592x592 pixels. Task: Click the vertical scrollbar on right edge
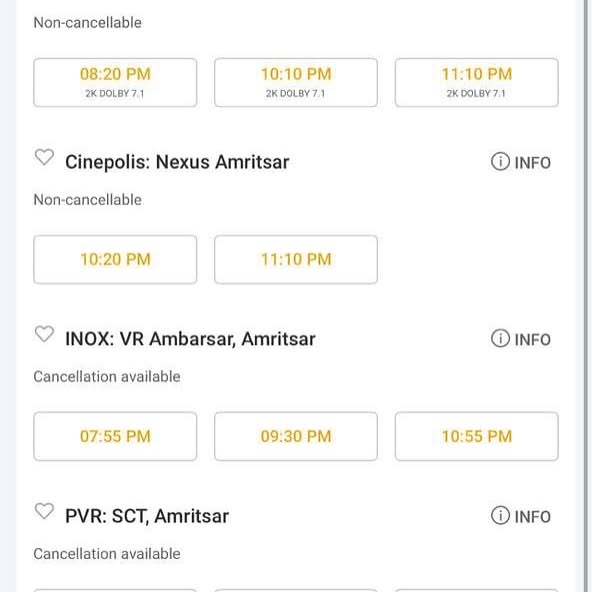click(x=586, y=296)
